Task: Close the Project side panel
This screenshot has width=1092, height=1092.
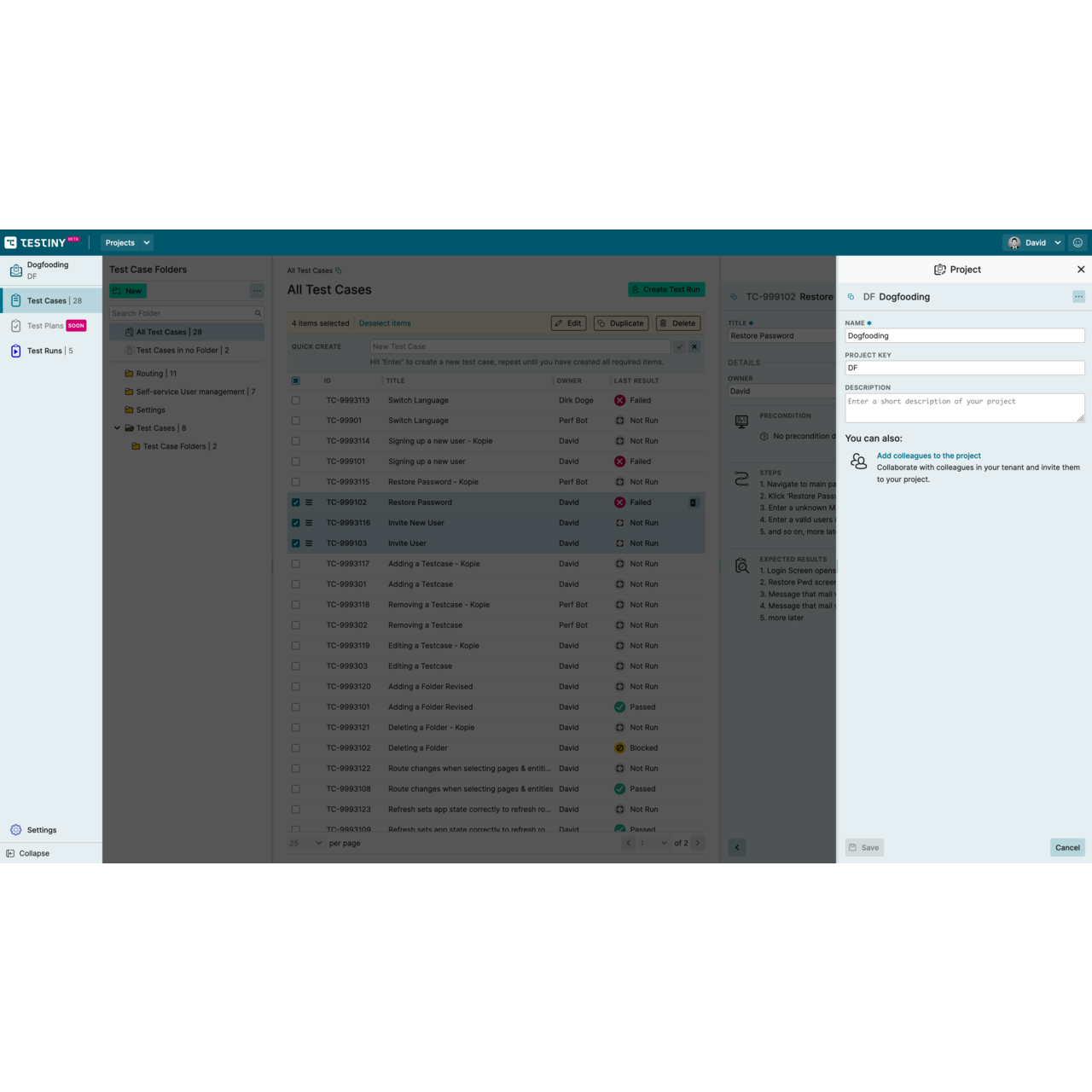Action: point(1081,270)
